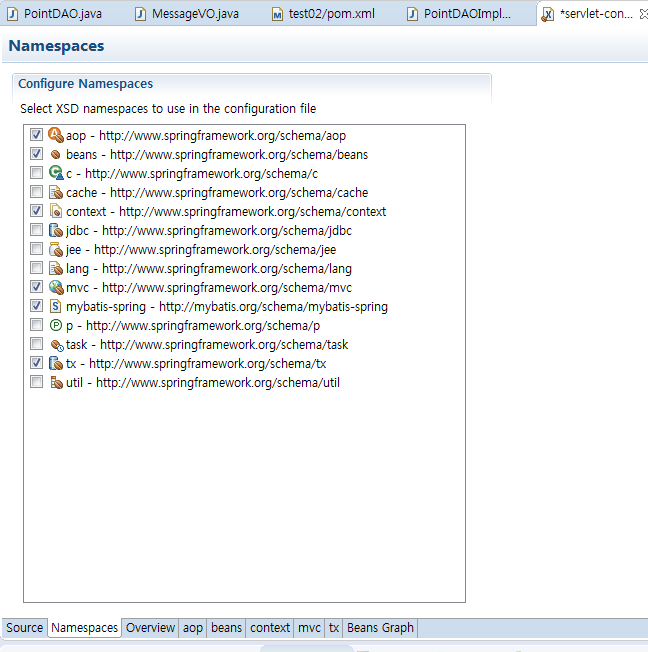Screen dimensions: 648x652
Task: Click the lang namespace icon
Action: pyautogui.click(x=56, y=268)
